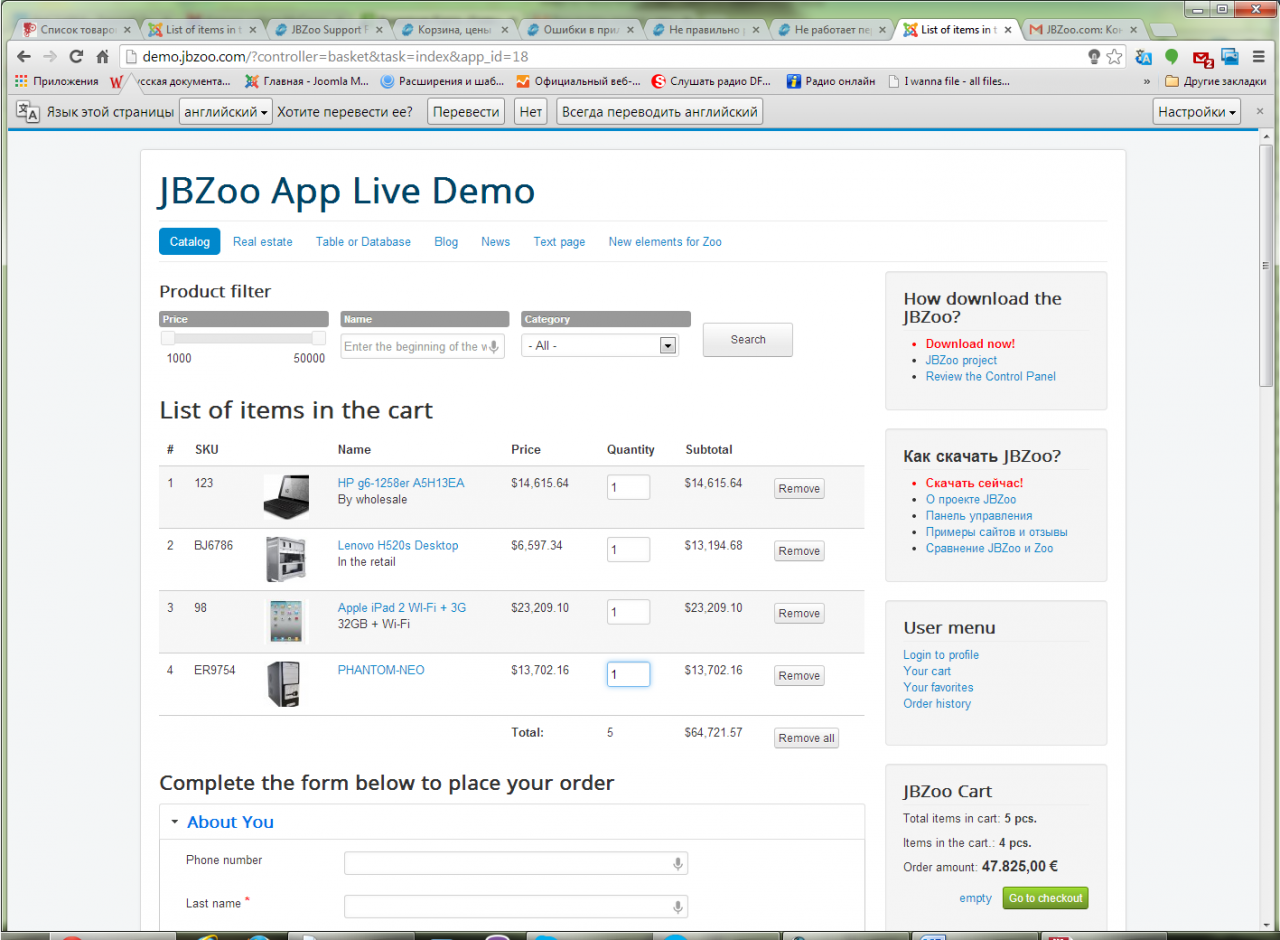Screen dimensions: 1280x940
Task: Open News menu item
Action: [x=495, y=242]
